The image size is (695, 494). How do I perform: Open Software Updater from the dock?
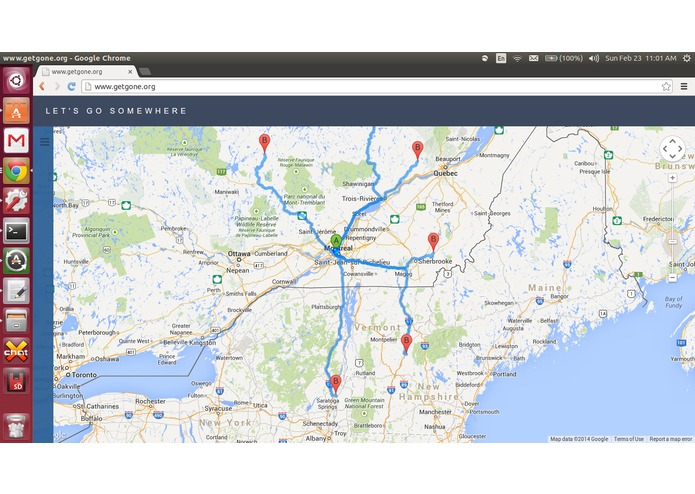click(x=16, y=261)
